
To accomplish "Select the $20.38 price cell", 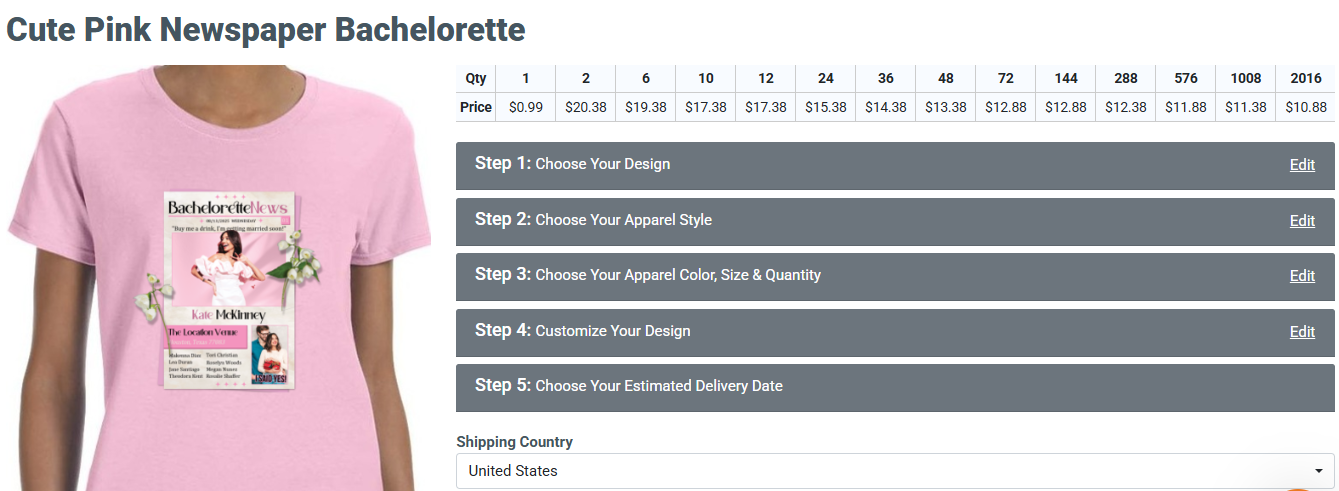I will [586, 107].
